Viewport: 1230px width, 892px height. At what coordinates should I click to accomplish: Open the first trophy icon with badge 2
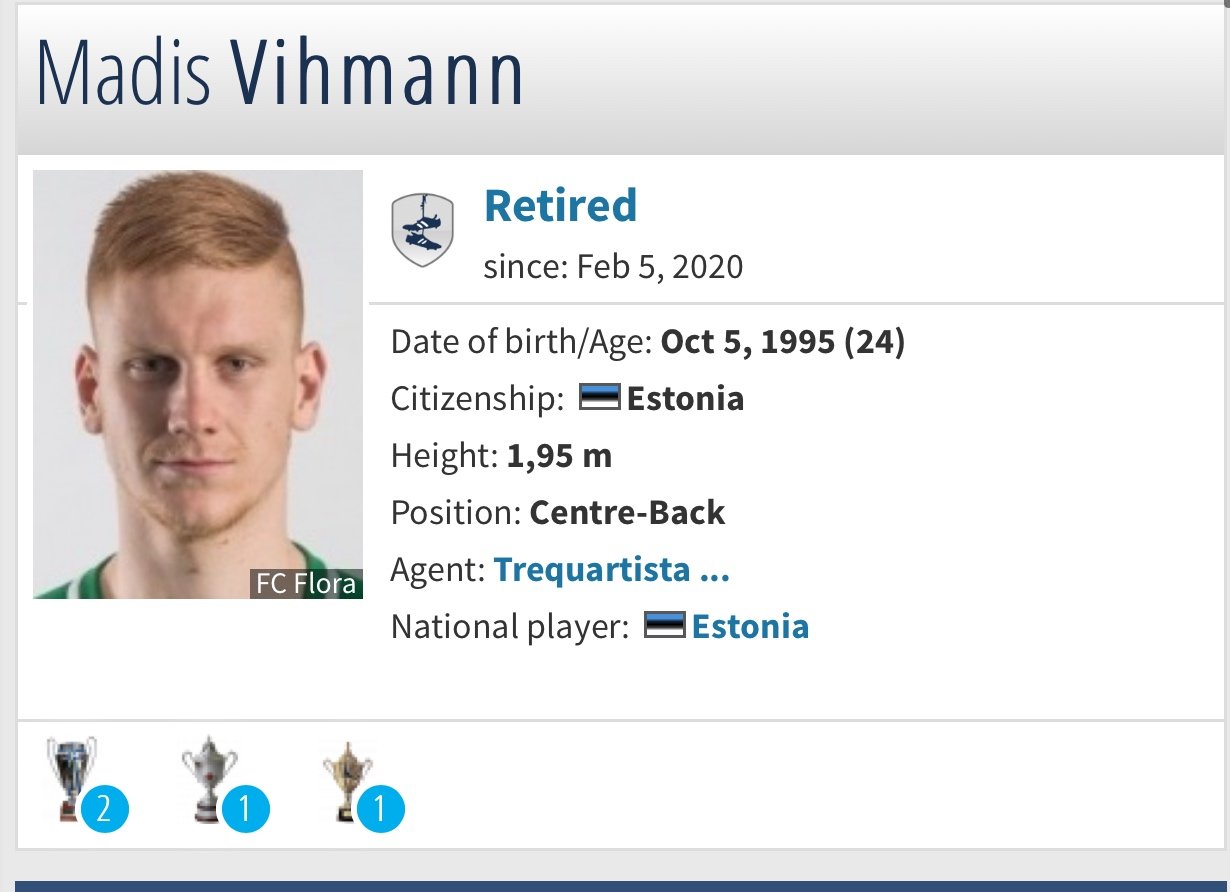point(72,776)
